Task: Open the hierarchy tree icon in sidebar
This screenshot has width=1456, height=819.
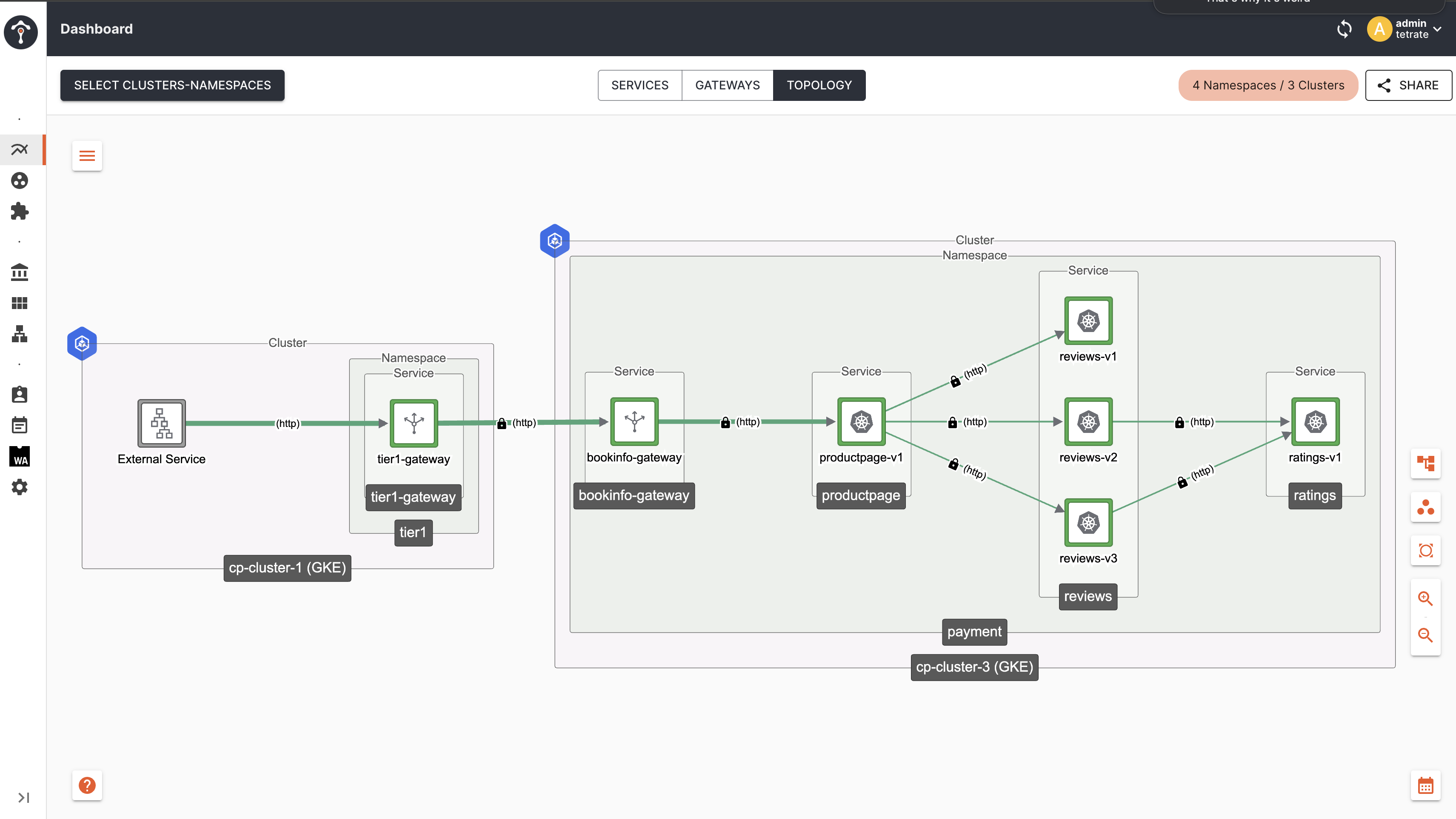Action: tap(19, 334)
